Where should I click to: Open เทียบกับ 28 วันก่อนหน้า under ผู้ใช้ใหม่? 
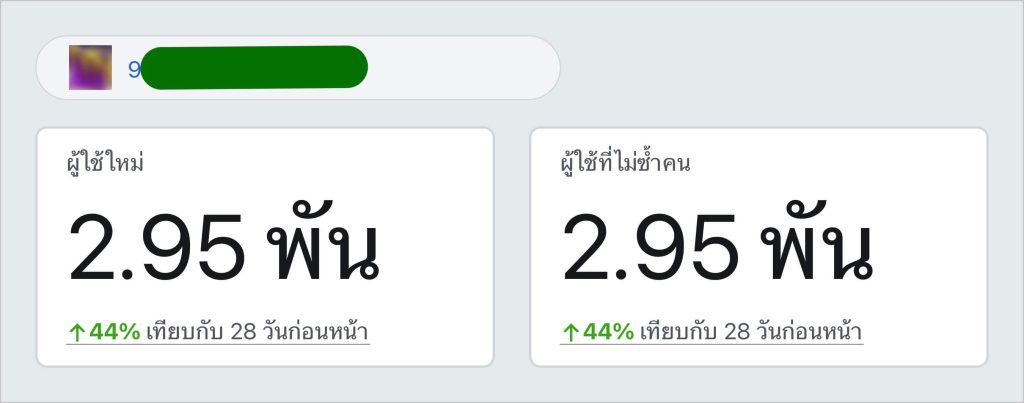tap(257, 332)
